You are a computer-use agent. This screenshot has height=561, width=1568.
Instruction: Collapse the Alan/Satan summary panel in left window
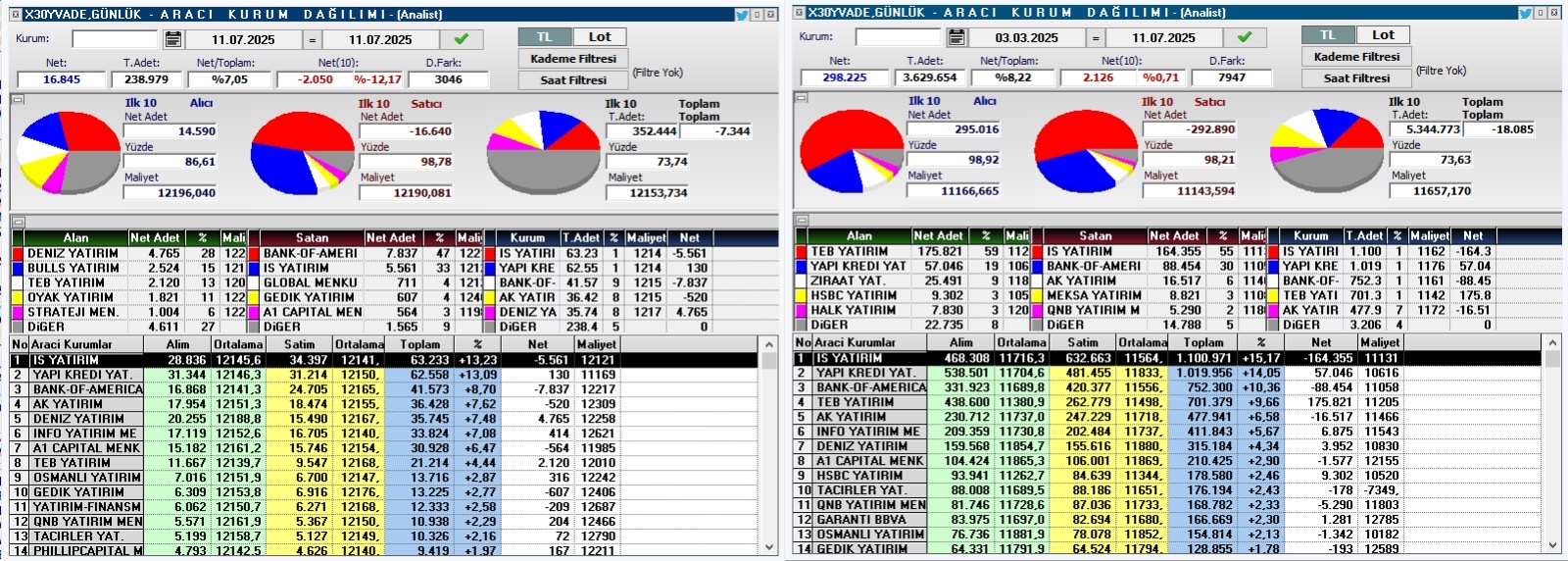point(18,222)
